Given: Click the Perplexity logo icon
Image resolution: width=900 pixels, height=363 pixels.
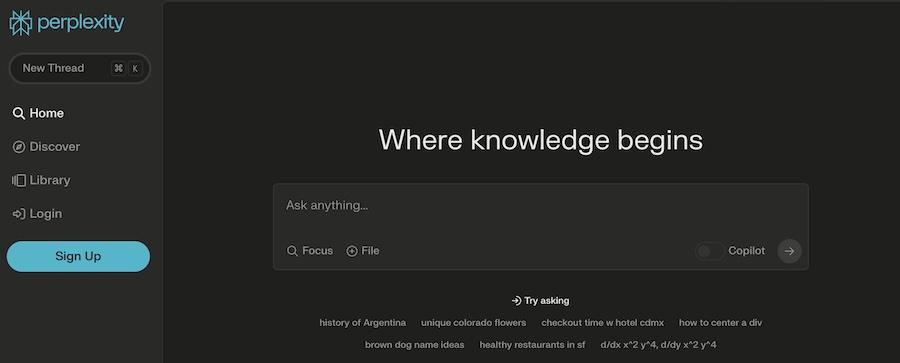Looking at the screenshot, I should (x=21, y=23).
